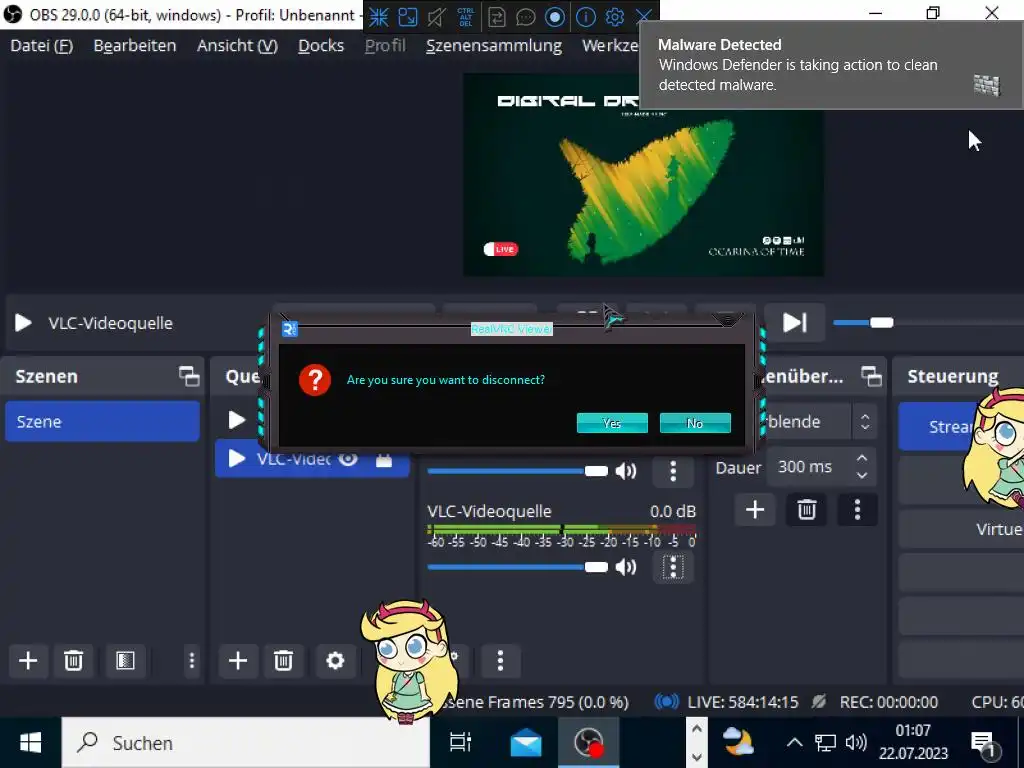Select the VLC-Videoquelle source row
This screenshot has width=1024, height=768.
(x=312, y=460)
